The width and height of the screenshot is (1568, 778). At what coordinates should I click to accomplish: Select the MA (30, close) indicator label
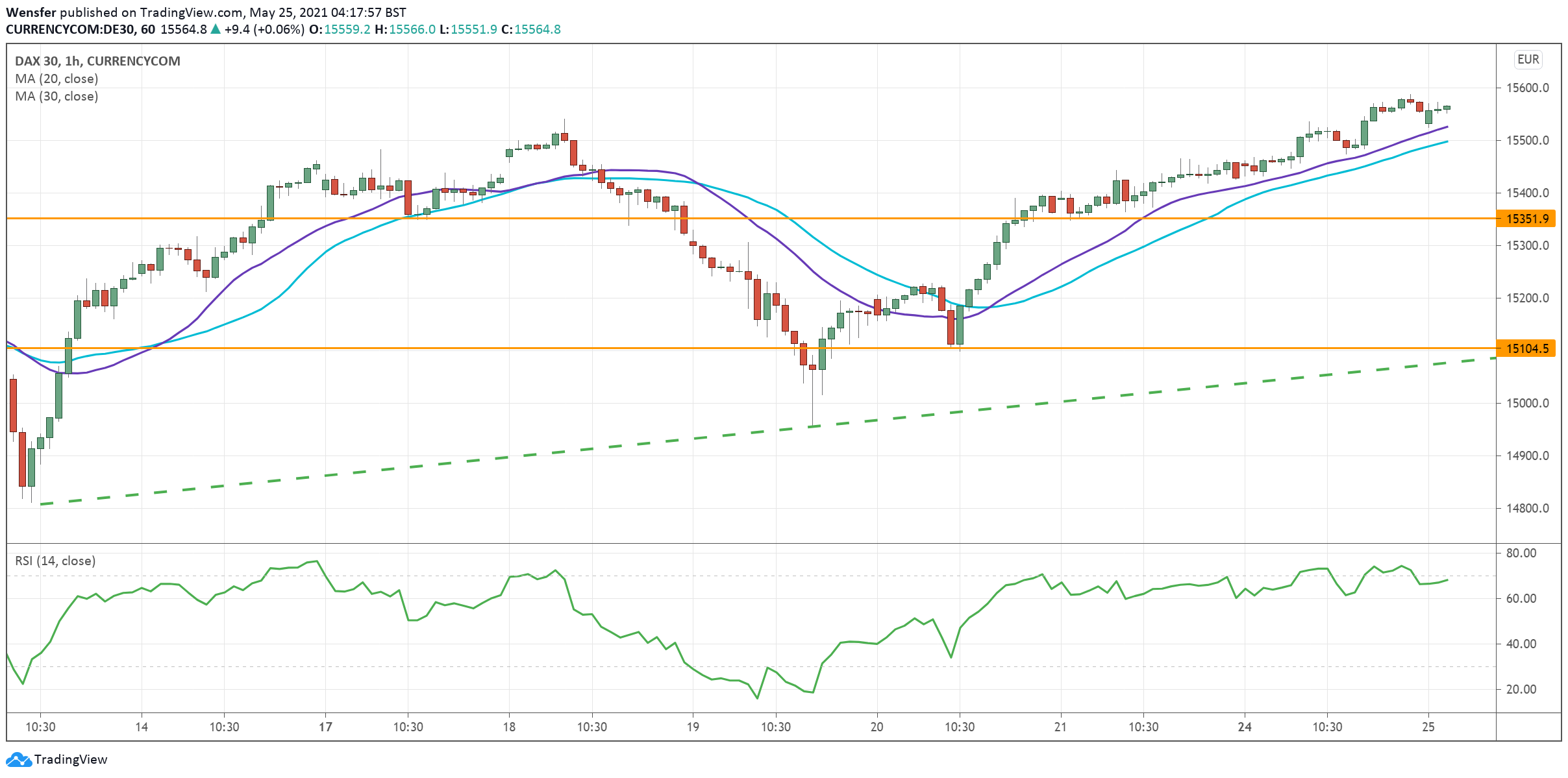56,96
